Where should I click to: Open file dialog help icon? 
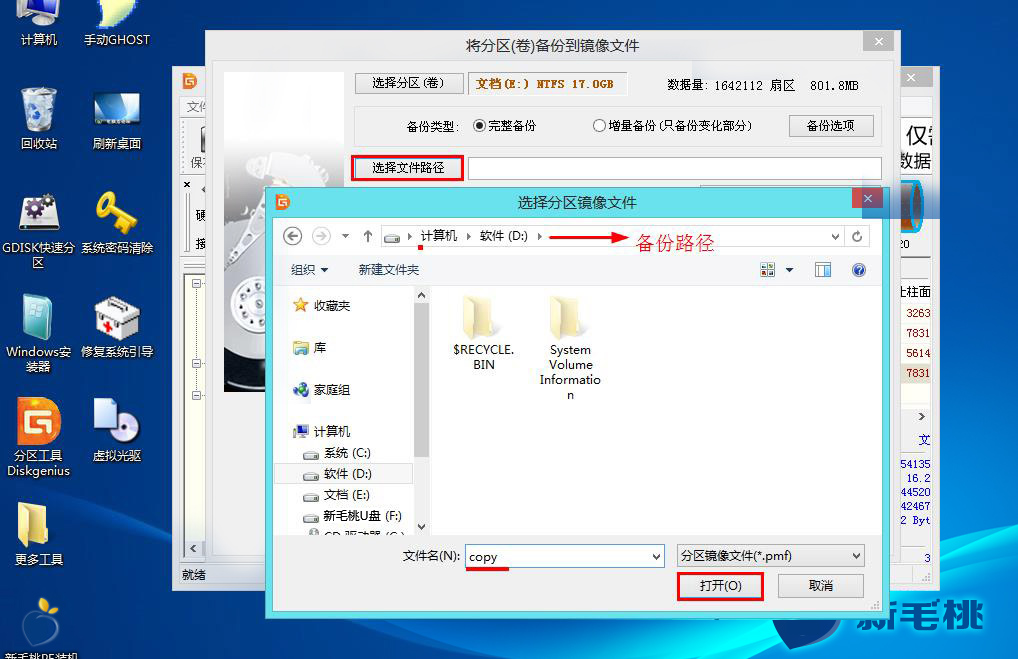[858, 269]
